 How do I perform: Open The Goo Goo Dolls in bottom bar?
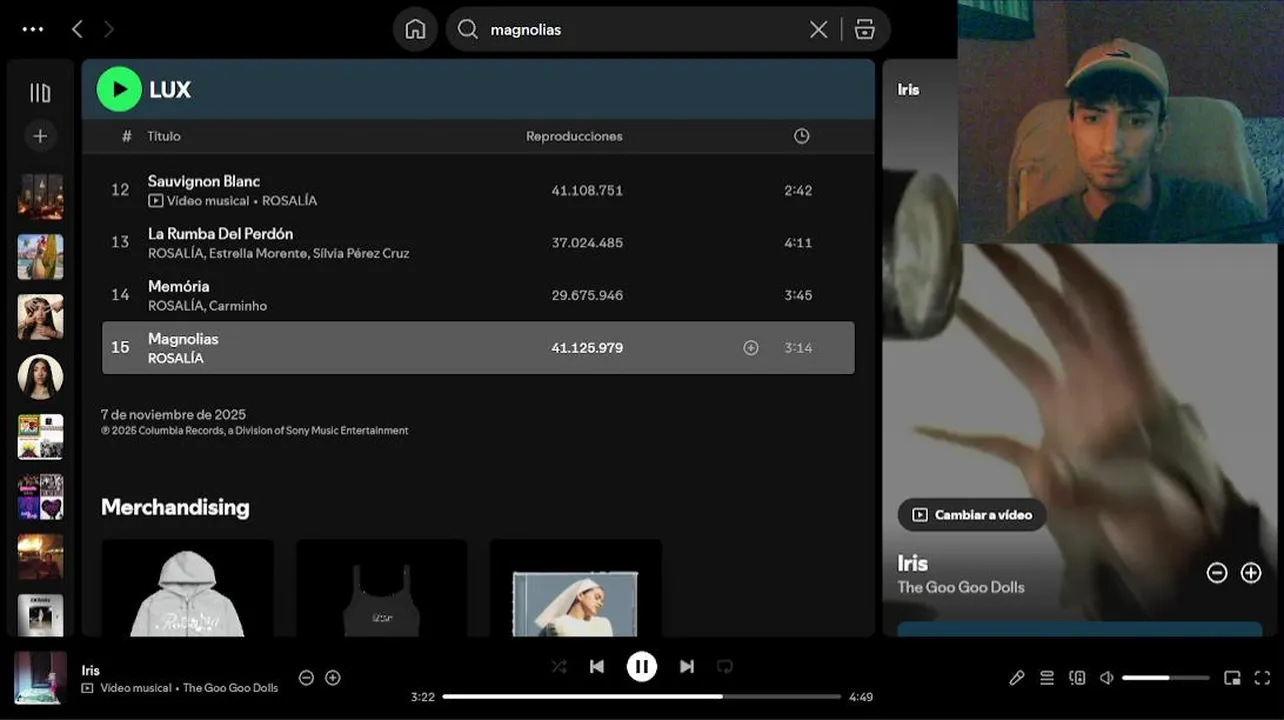(230, 688)
